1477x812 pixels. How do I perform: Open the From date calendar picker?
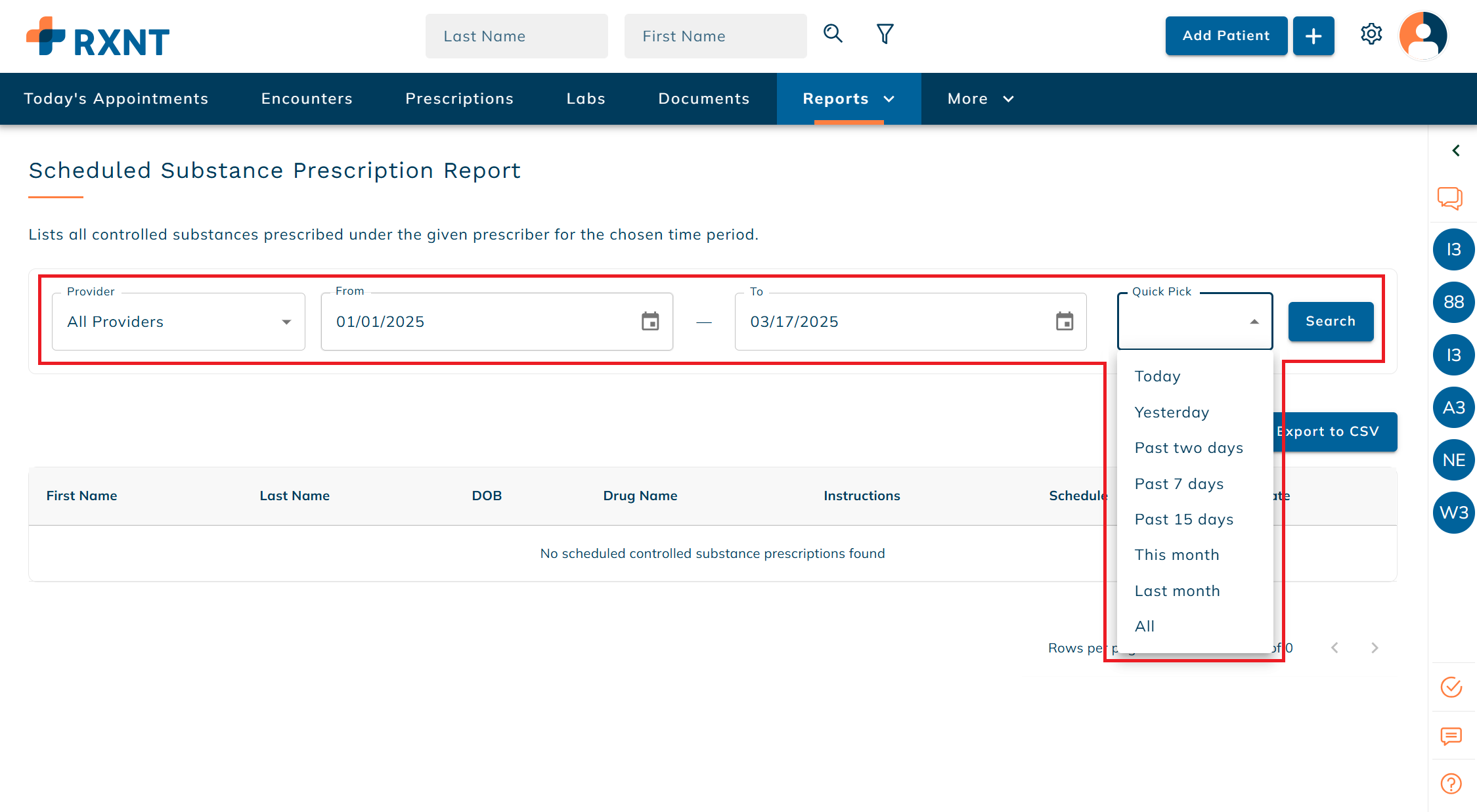point(650,322)
